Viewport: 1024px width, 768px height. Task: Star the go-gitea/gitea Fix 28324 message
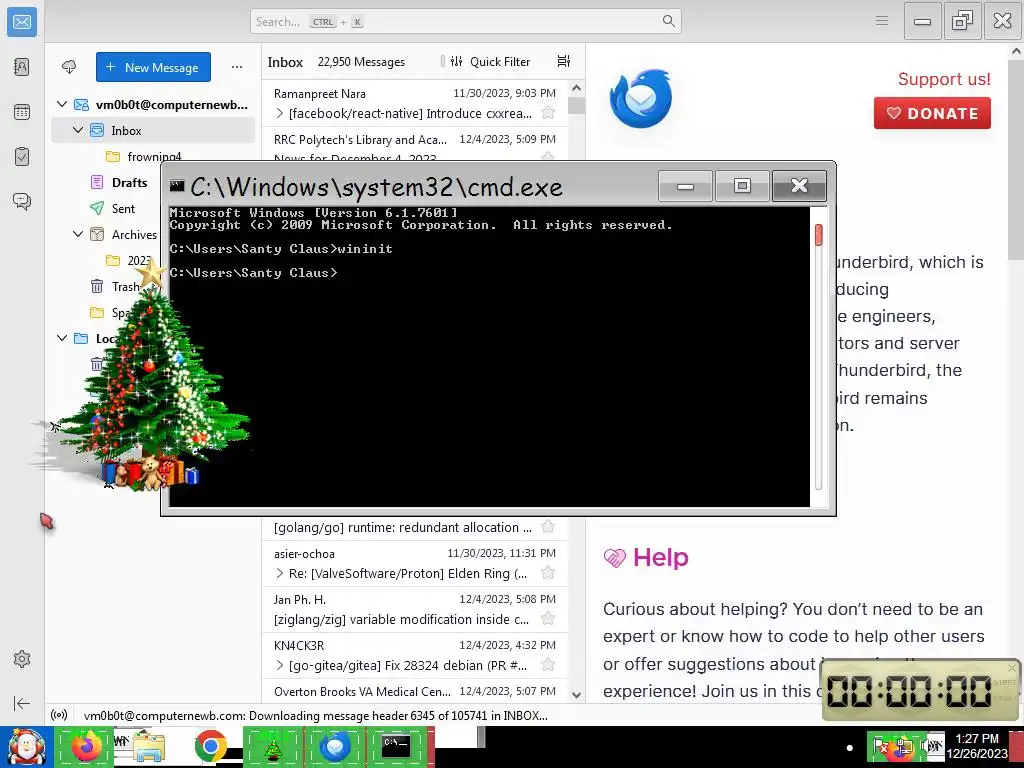tap(548, 665)
